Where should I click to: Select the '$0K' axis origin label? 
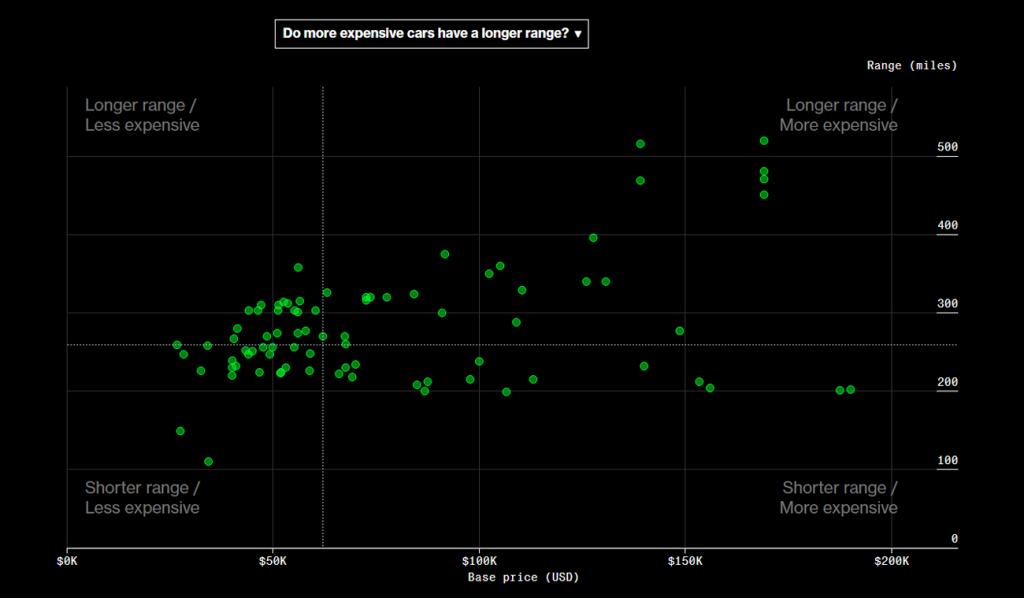[67, 561]
